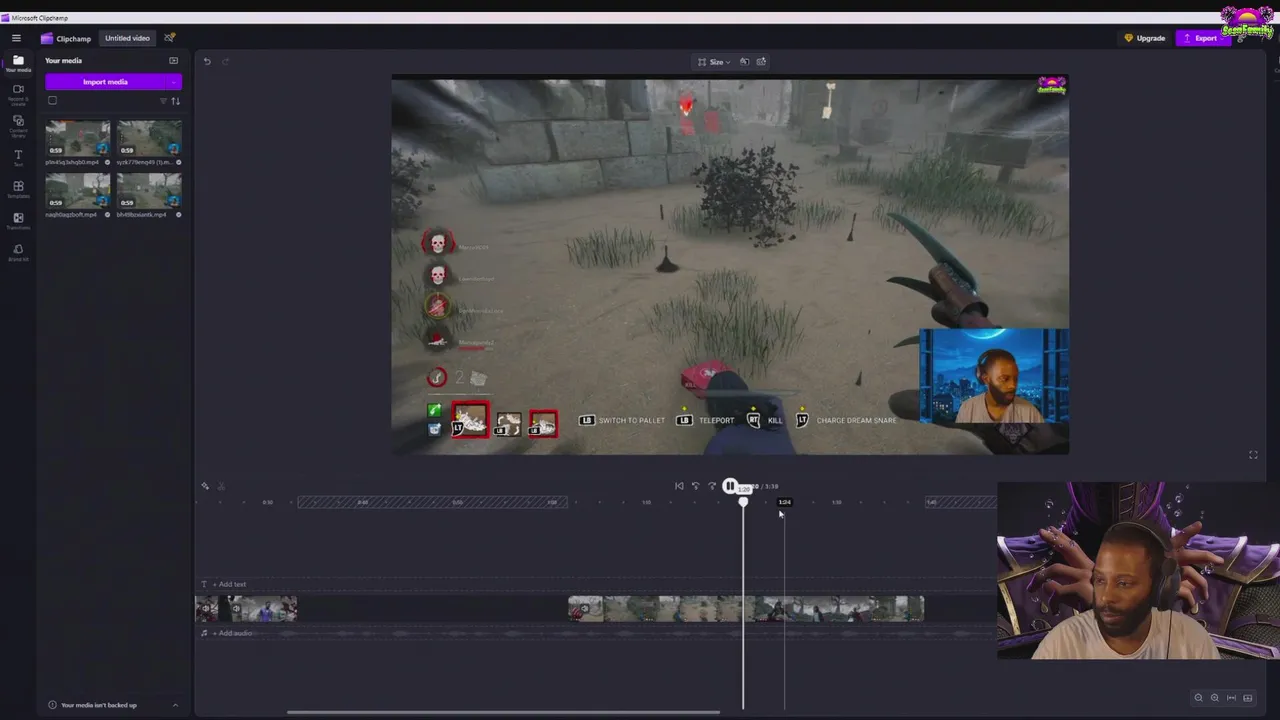The image size is (1280, 720).
Task: Select the Untitled video title tab
Action: 127,38
